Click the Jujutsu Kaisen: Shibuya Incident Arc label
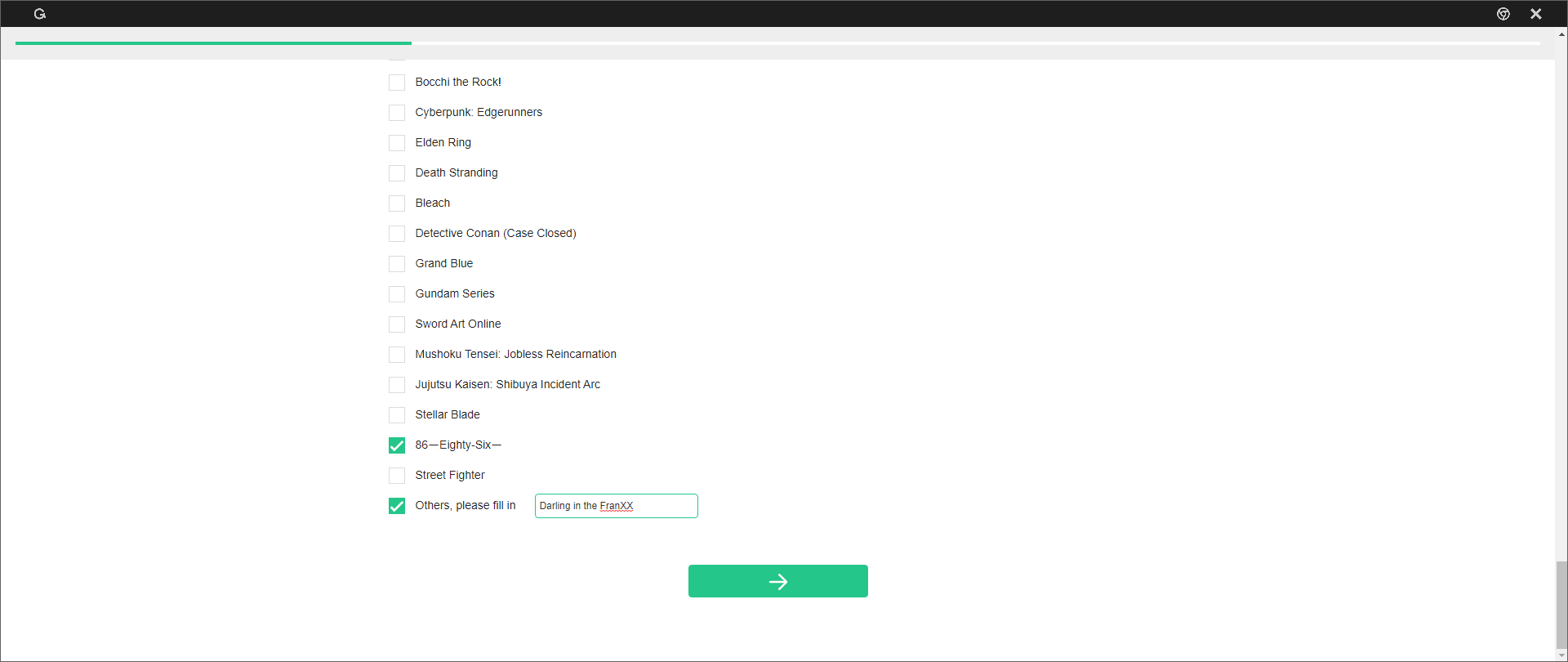Image resolution: width=1568 pixels, height=662 pixels. [x=508, y=385]
